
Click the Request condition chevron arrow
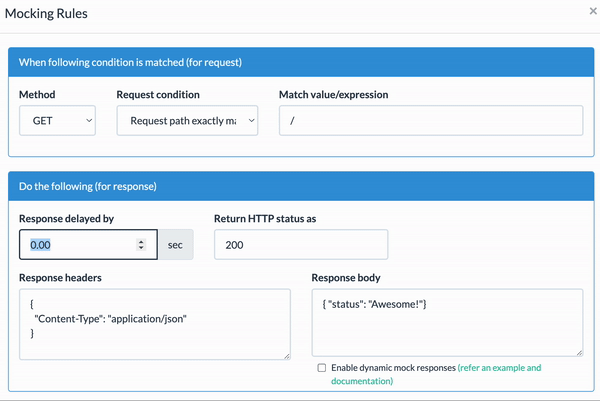pyautogui.click(x=251, y=121)
